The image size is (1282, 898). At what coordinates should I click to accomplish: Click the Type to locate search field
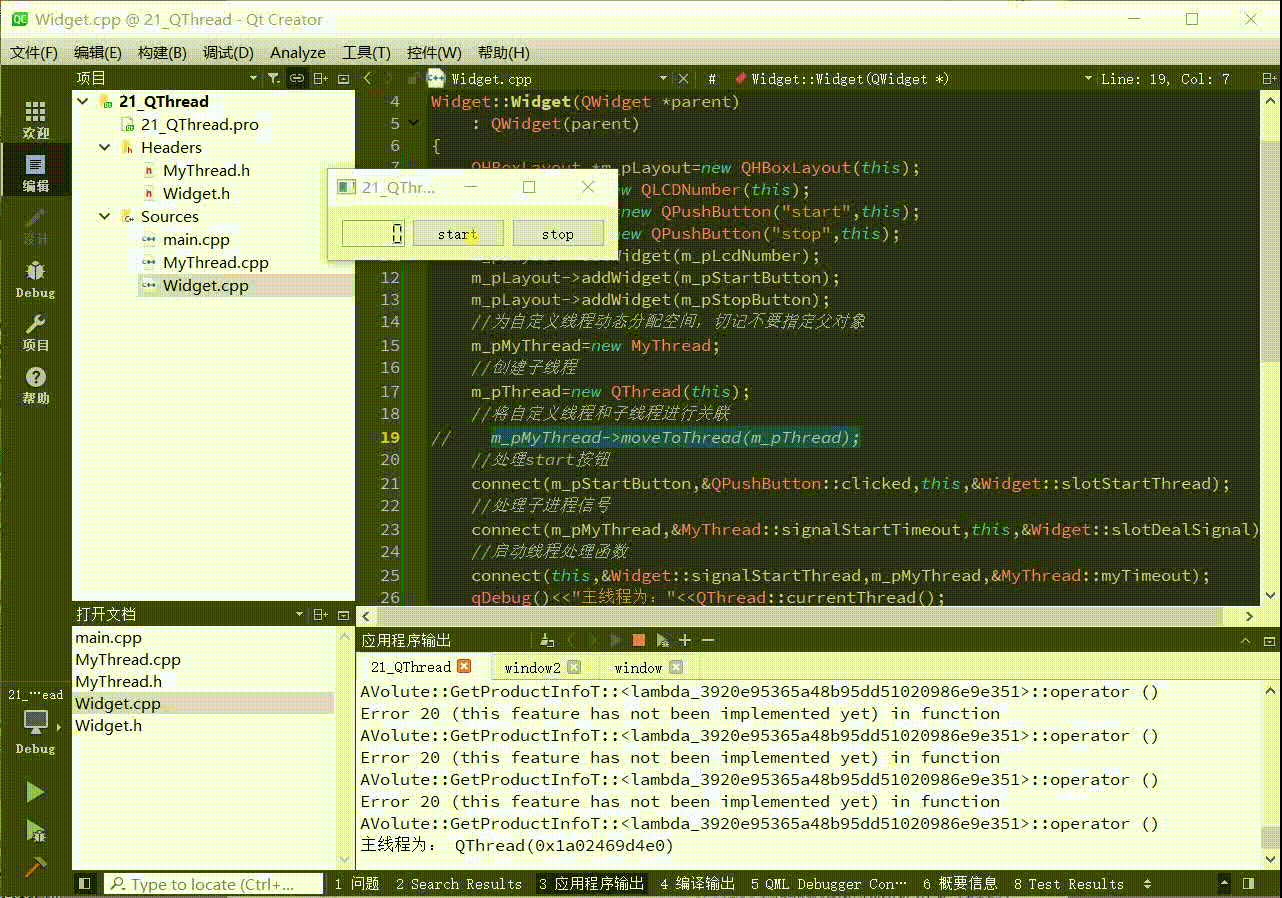point(213,884)
